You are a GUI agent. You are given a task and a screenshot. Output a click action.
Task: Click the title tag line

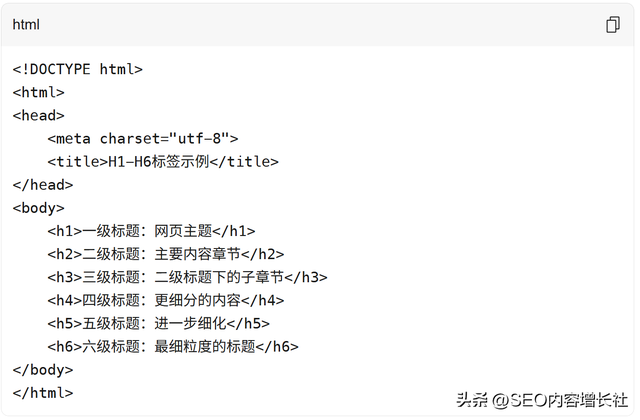(x=163, y=161)
